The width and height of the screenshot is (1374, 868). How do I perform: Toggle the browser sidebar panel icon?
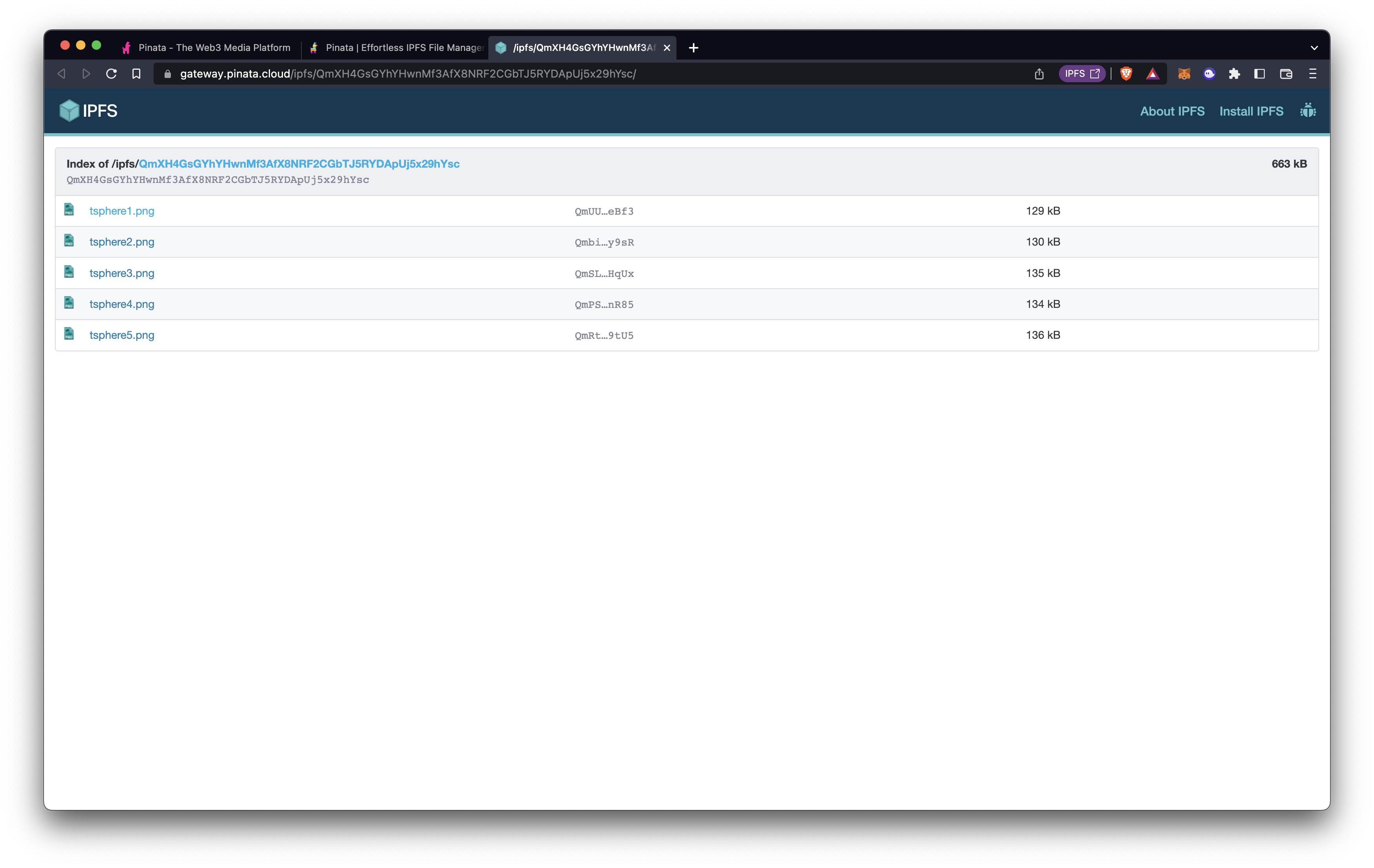point(1259,74)
